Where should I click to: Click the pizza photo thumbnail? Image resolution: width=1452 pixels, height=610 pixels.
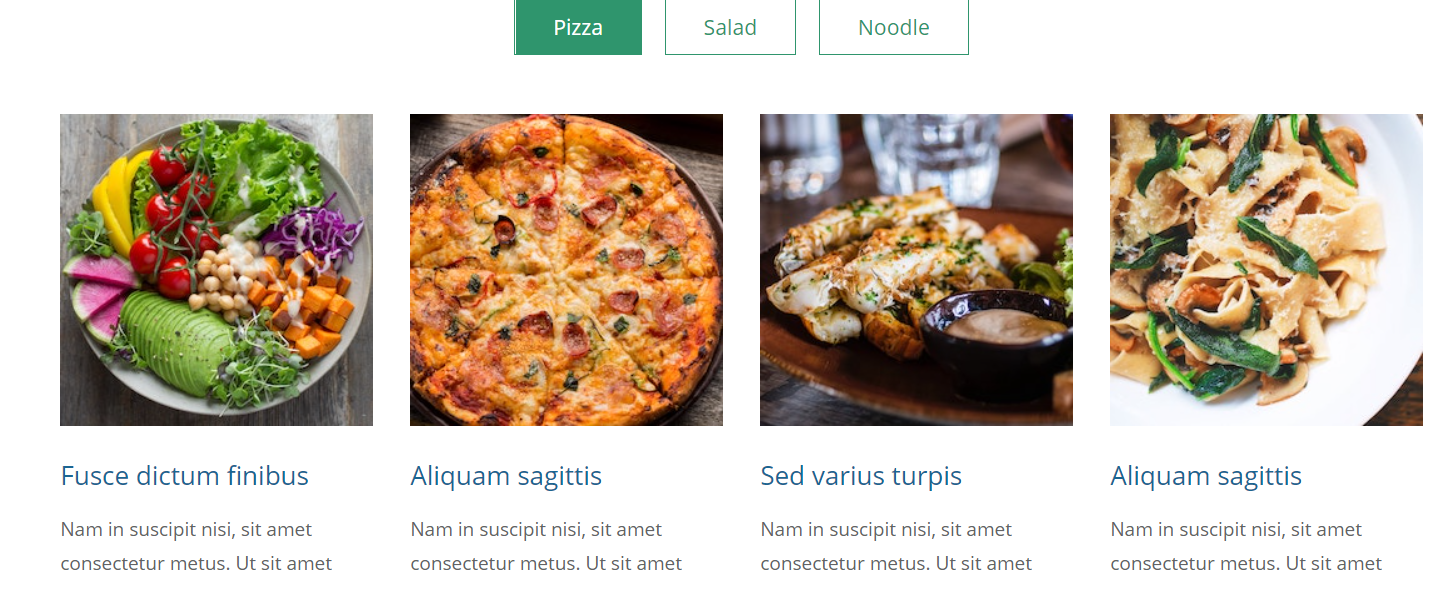click(566, 270)
